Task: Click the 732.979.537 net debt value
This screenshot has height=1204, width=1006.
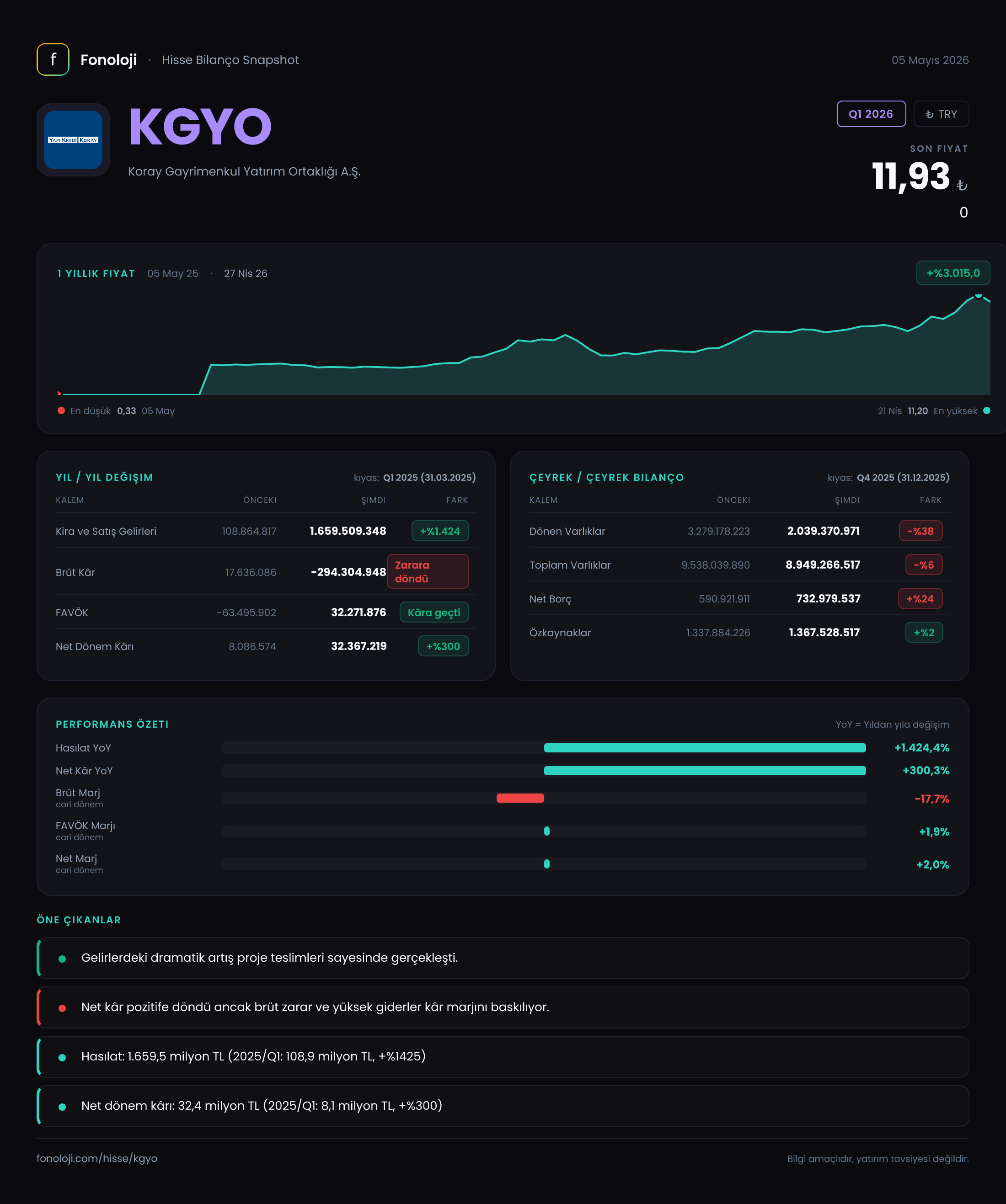Action: click(828, 598)
